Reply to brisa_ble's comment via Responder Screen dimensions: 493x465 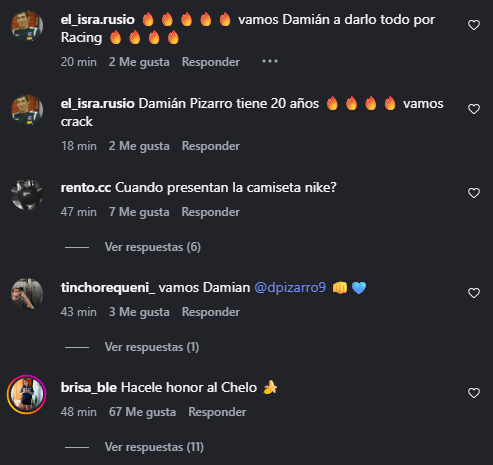coord(217,412)
